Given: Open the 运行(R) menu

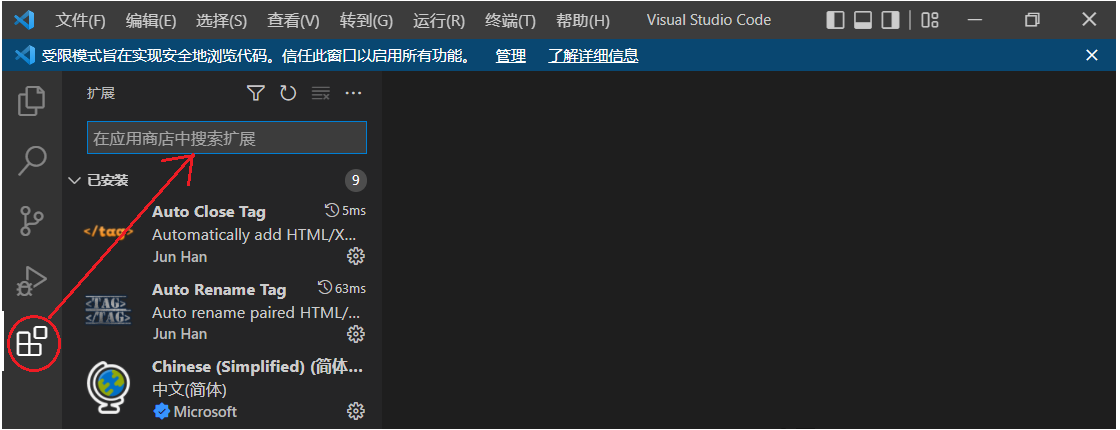Looking at the screenshot, I should [439, 21].
